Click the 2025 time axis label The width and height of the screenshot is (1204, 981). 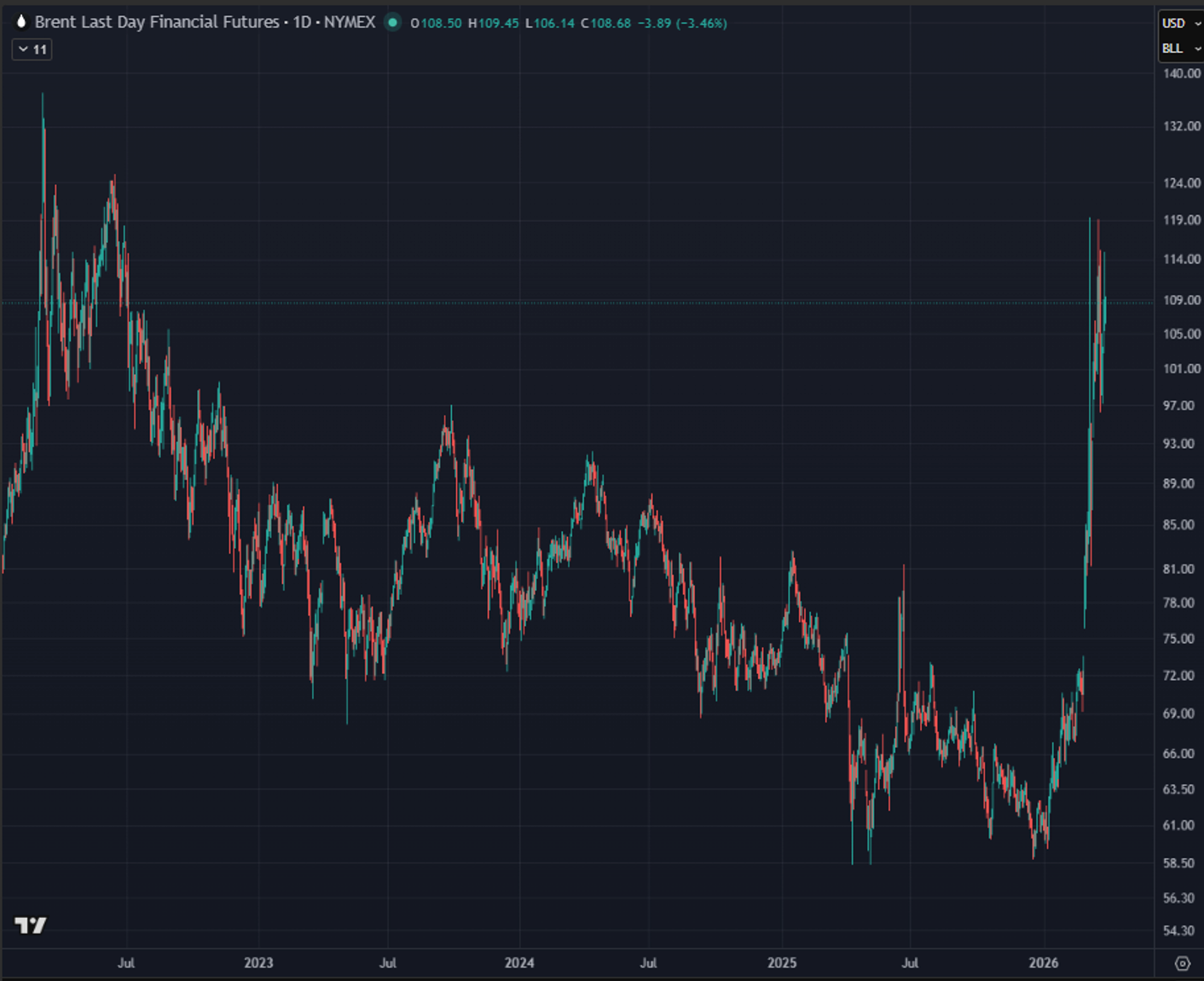tap(782, 963)
